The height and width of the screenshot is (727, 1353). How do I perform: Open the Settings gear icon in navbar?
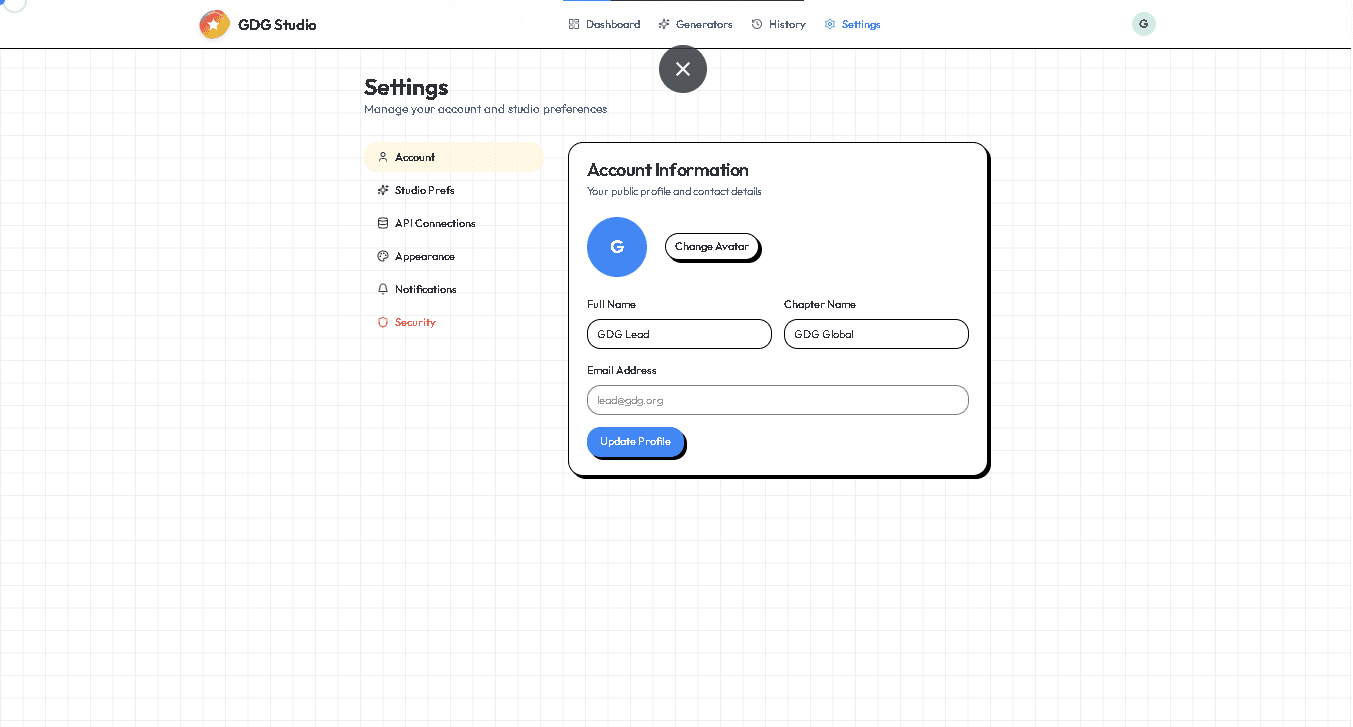[x=828, y=23]
